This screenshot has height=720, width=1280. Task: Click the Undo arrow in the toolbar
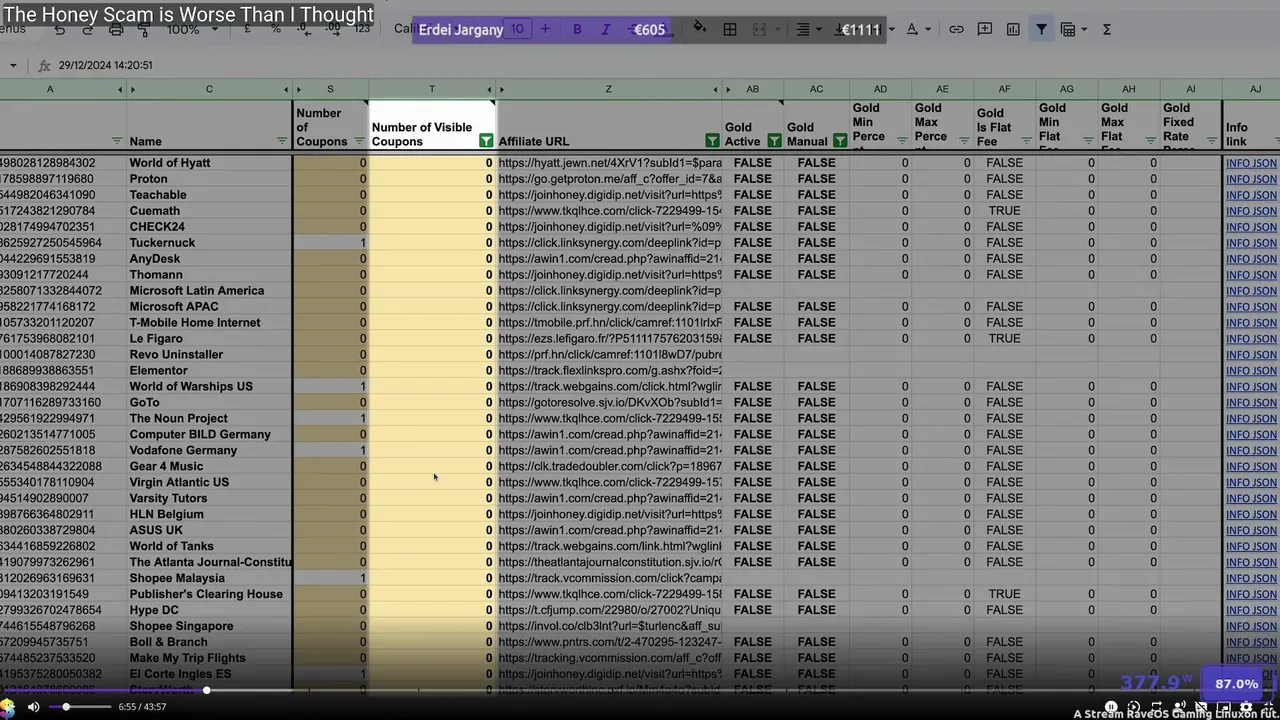tap(60, 30)
